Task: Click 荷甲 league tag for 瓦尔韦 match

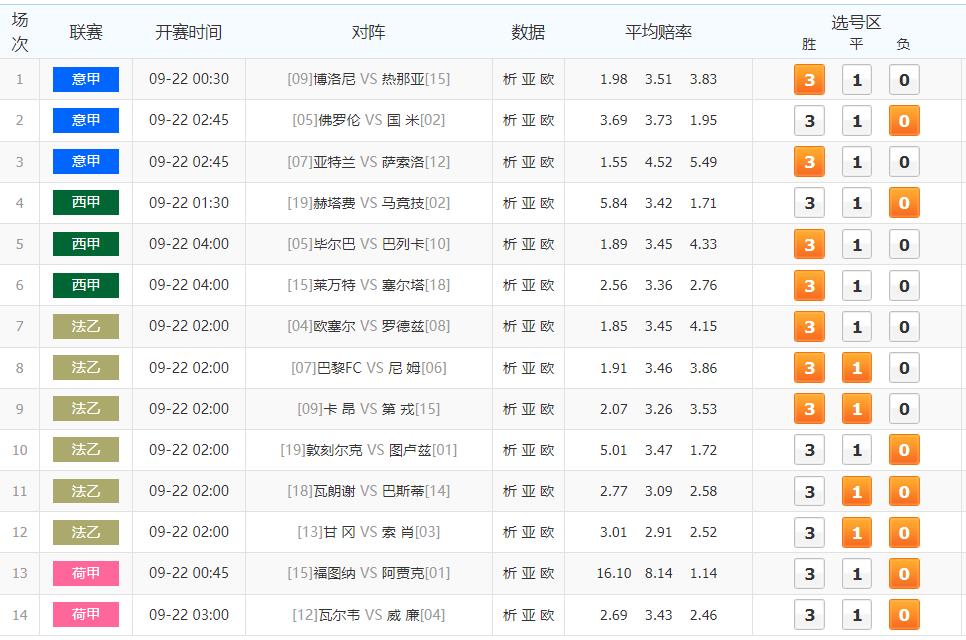Action: (86, 614)
